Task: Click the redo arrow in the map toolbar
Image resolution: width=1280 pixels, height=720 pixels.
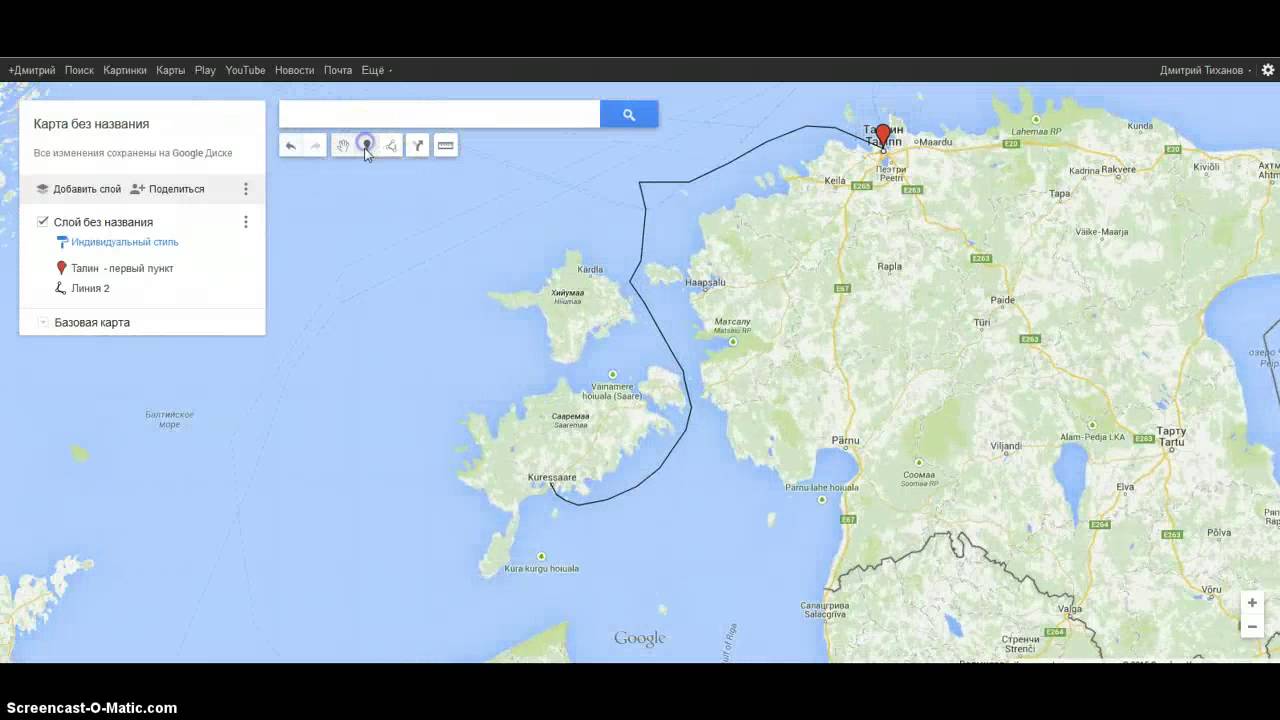Action: pos(315,146)
